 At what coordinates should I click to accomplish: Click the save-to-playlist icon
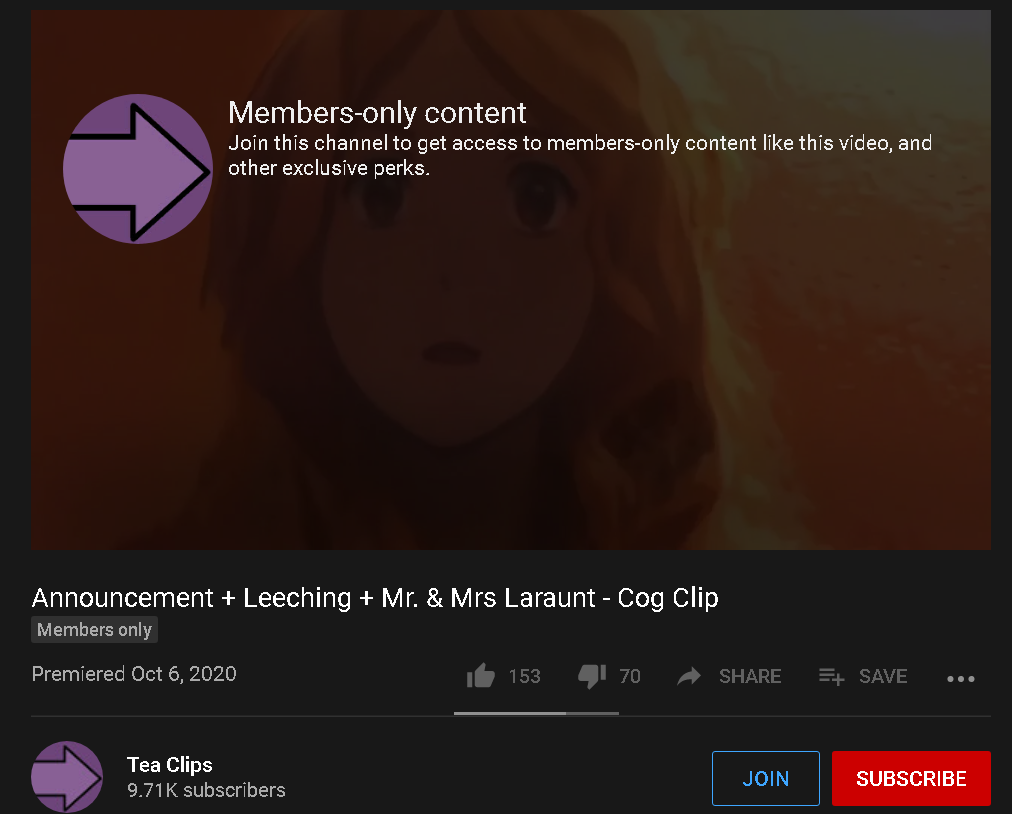click(831, 676)
